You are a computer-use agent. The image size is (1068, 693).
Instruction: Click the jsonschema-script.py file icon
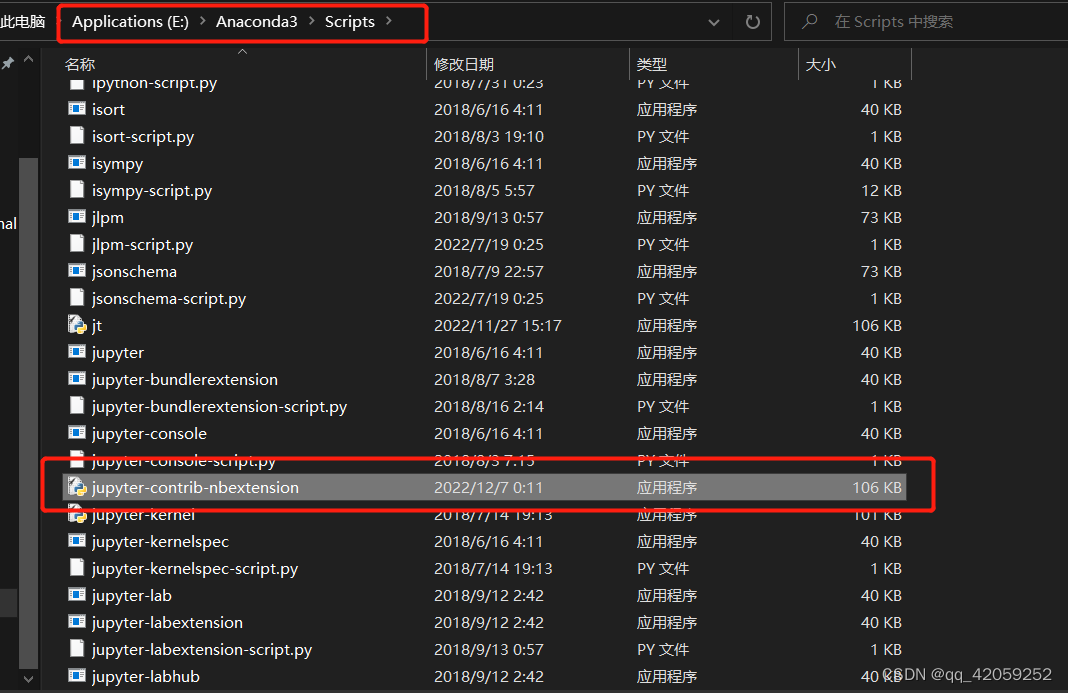point(77,298)
